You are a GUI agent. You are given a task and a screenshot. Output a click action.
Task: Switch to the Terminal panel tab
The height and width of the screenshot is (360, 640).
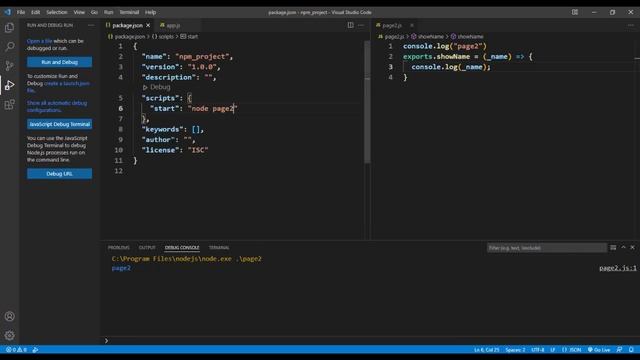pyautogui.click(x=219, y=248)
